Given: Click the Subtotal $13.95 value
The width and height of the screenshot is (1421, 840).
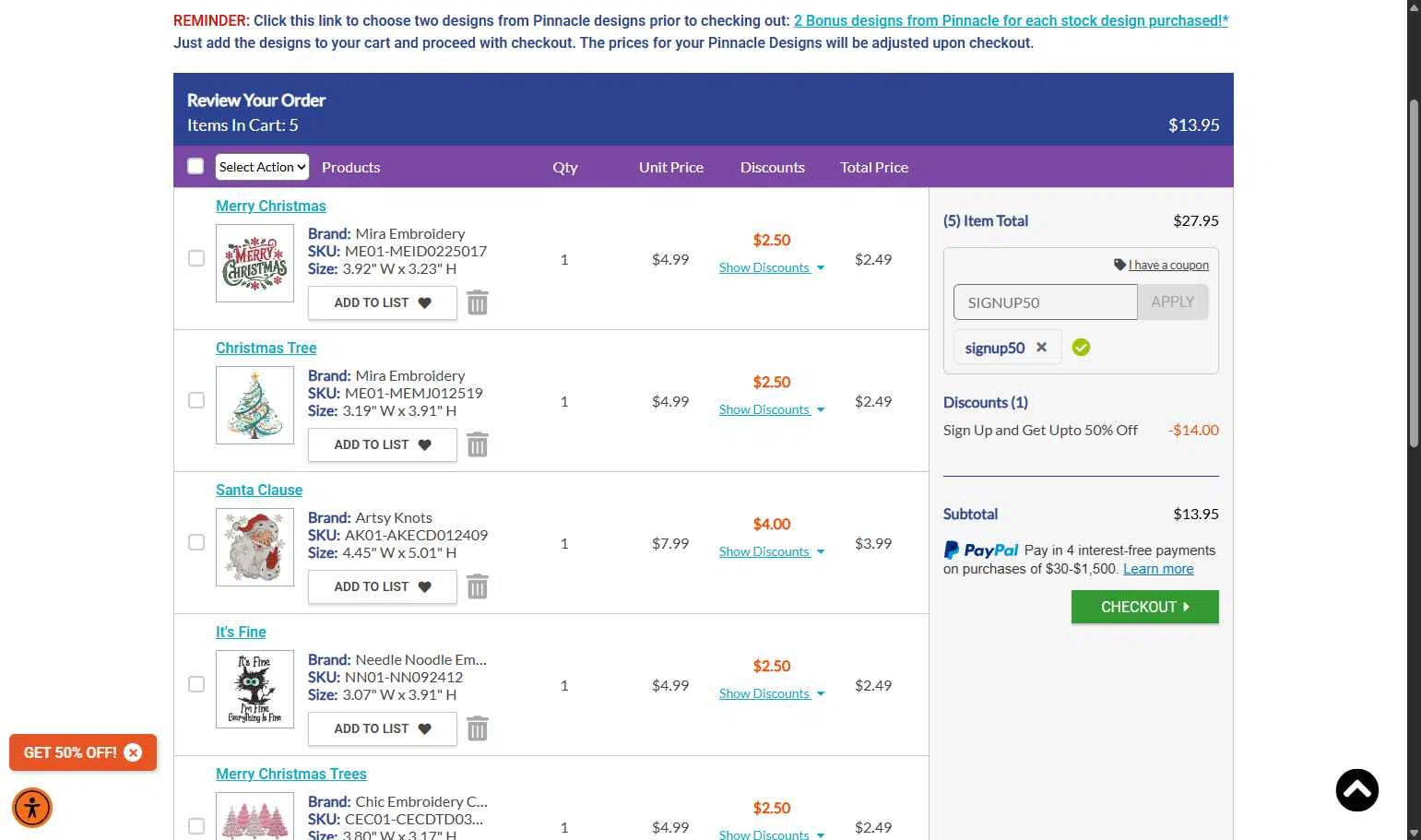Looking at the screenshot, I should click(1196, 514).
